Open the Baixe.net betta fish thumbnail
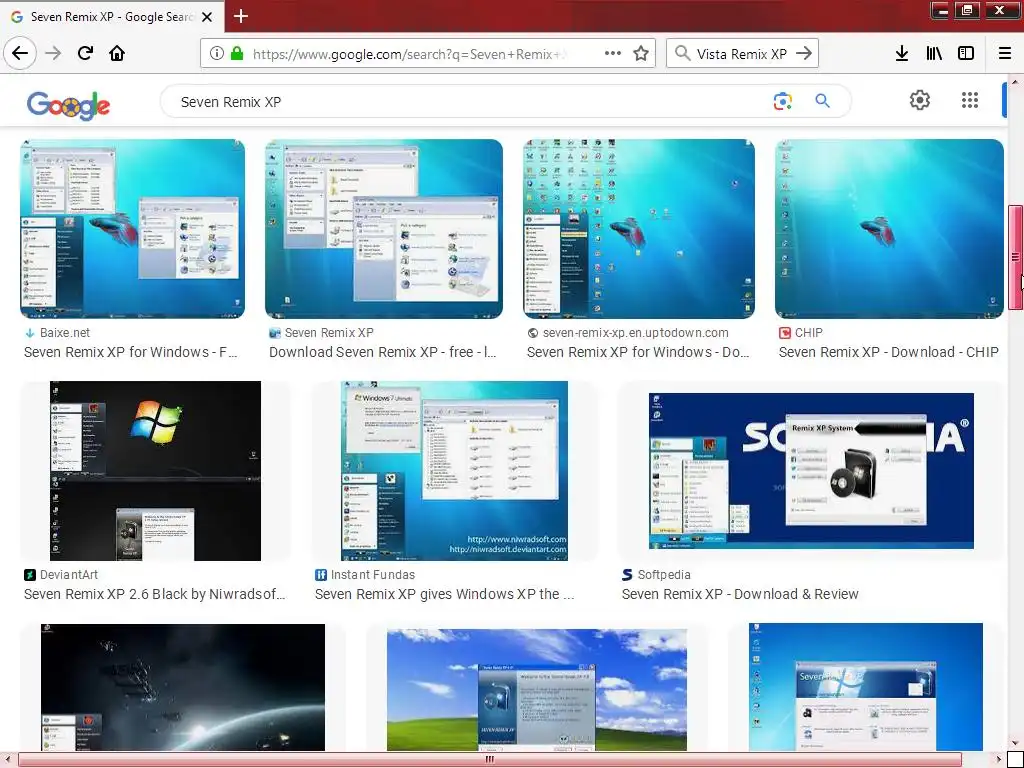The image size is (1024, 768). click(x=133, y=229)
